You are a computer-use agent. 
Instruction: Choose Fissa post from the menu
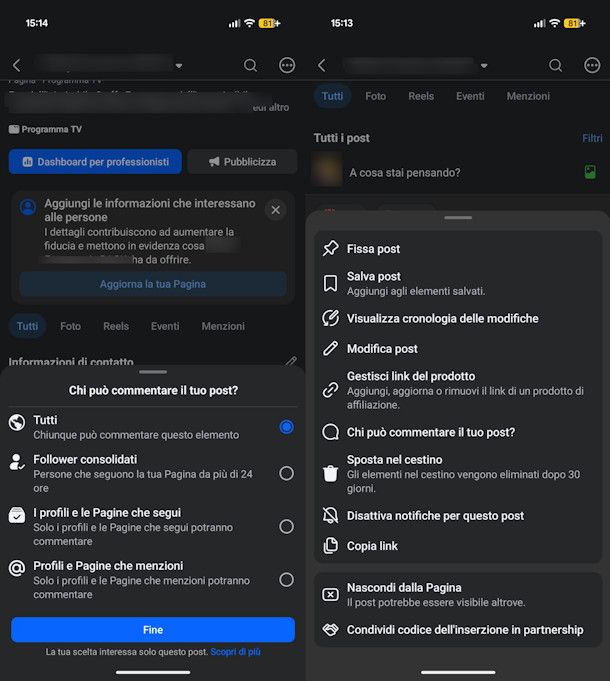(458, 249)
